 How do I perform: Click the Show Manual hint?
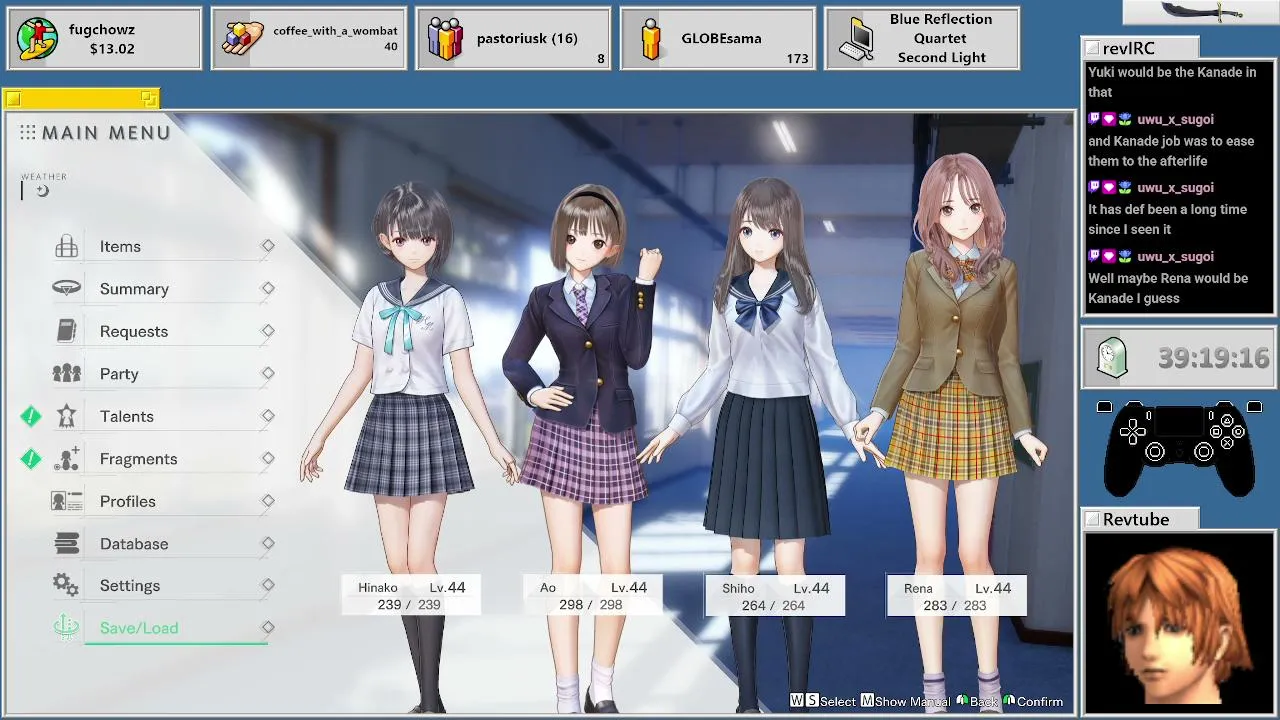click(905, 701)
